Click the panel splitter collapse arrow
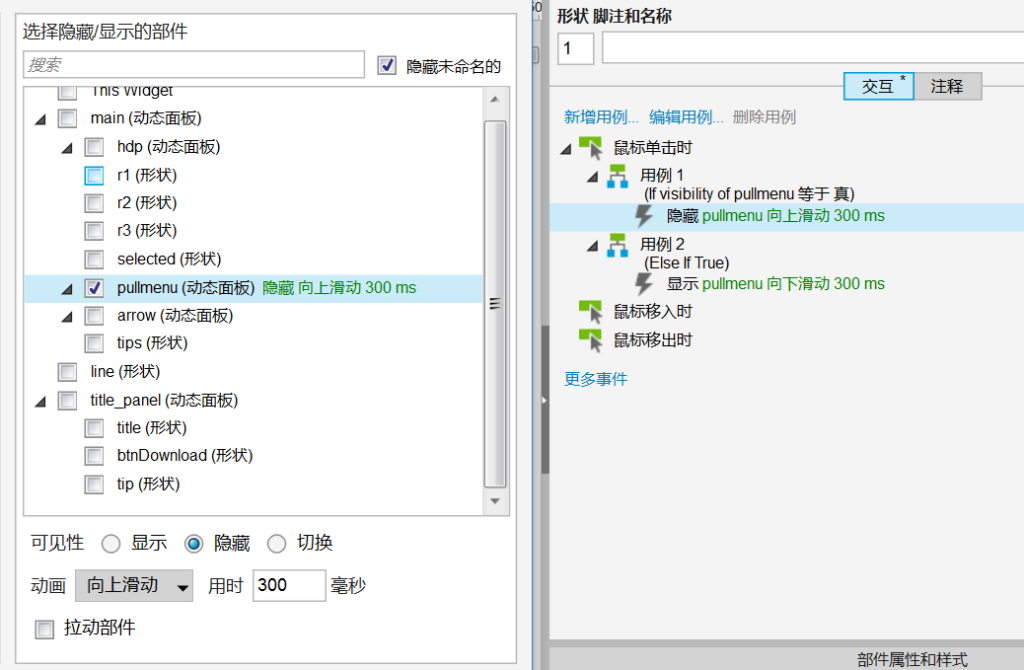This screenshot has height=670, width=1024. (x=544, y=400)
